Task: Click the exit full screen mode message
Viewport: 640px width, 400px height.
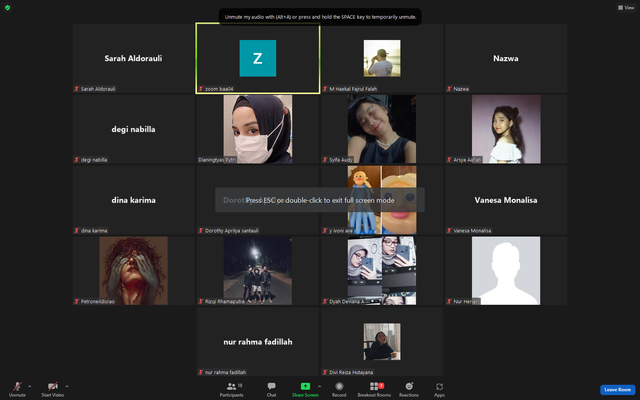Action: point(320,200)
